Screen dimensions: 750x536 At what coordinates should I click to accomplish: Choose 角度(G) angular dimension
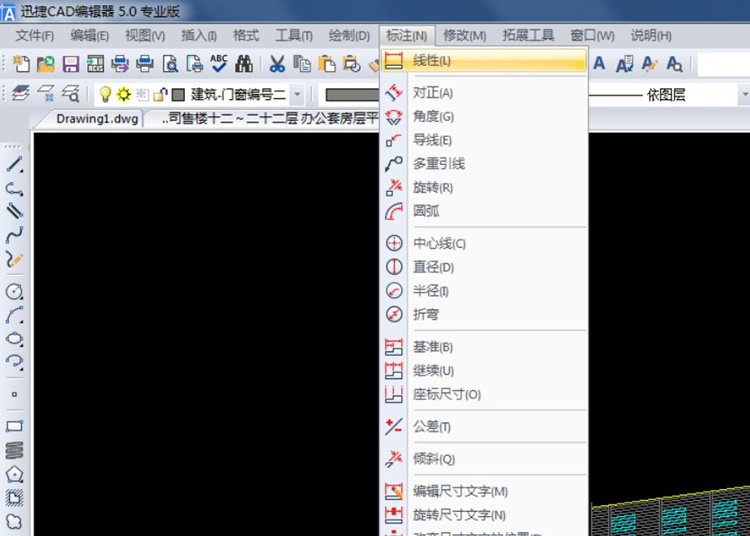pyautogui.click(x=484, y=116)
